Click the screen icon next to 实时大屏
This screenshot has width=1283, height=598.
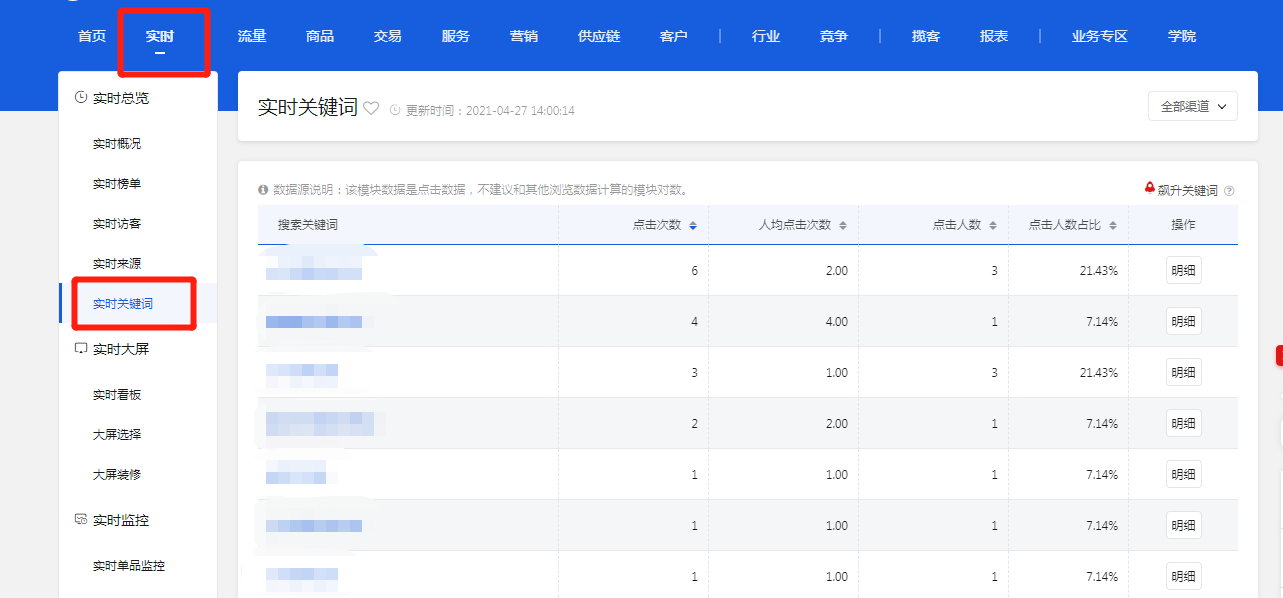[x=81, y=349]
